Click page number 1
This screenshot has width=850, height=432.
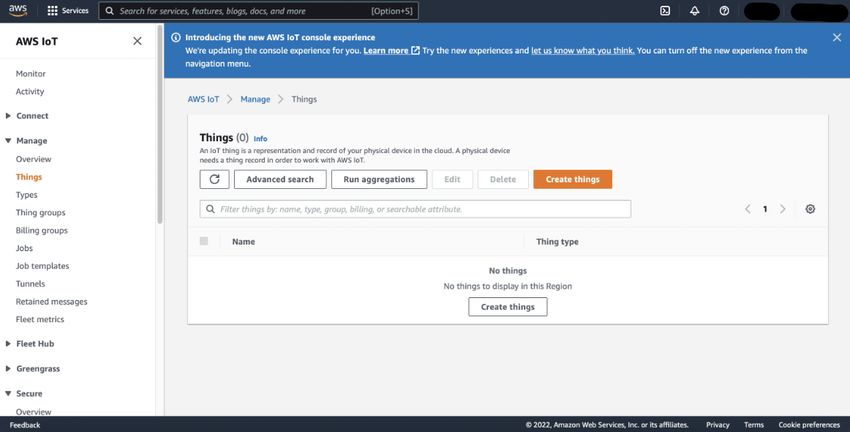pos(765,209)
